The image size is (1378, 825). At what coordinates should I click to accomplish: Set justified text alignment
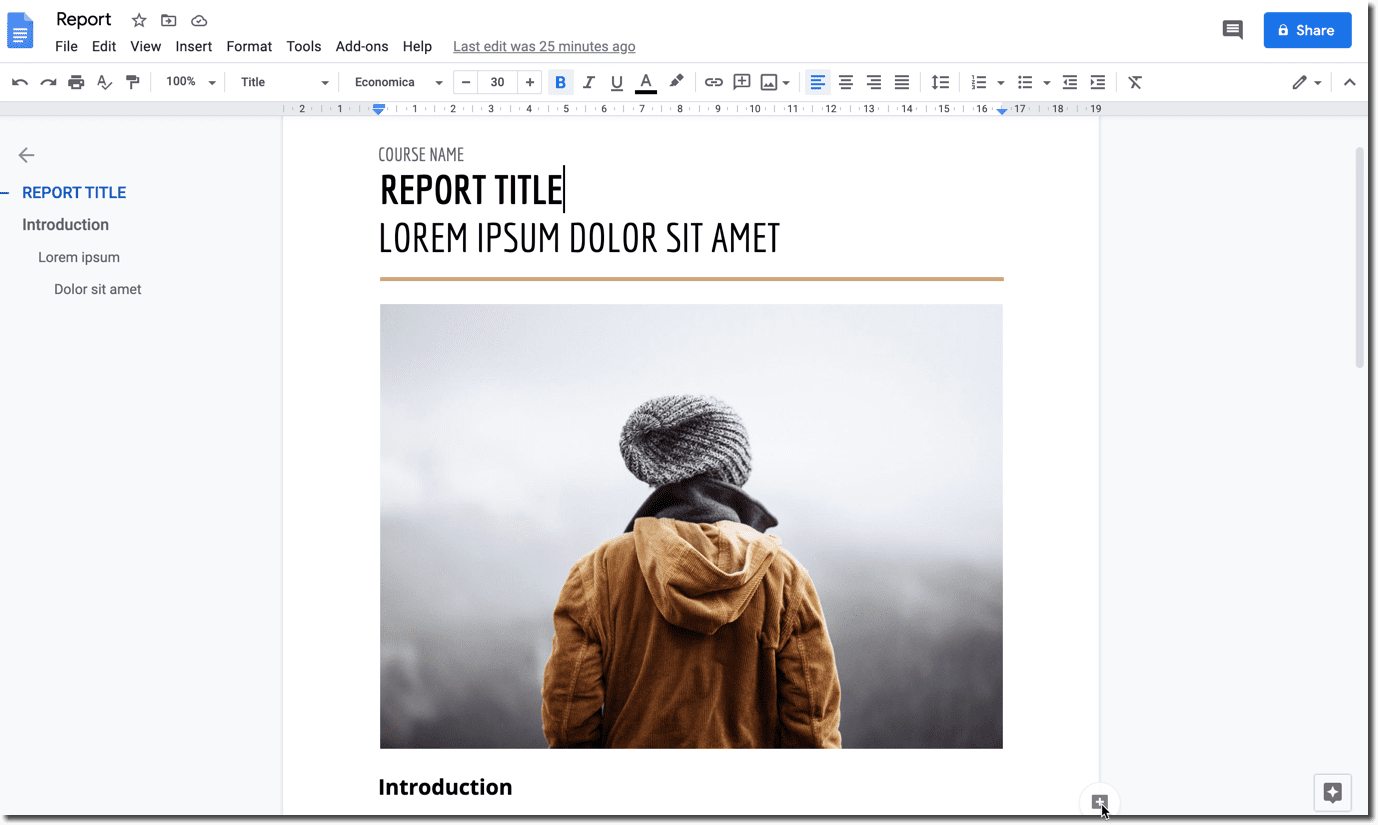pos(902,82)
